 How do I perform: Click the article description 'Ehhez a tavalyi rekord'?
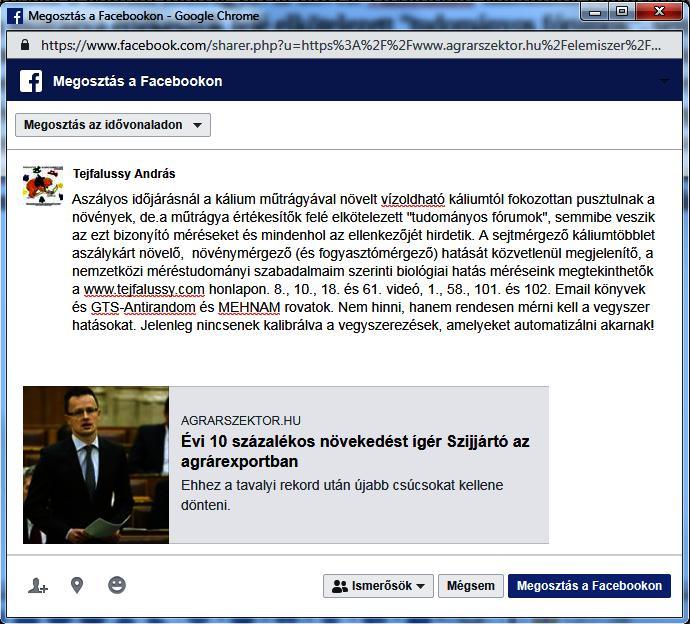point(342,495)
